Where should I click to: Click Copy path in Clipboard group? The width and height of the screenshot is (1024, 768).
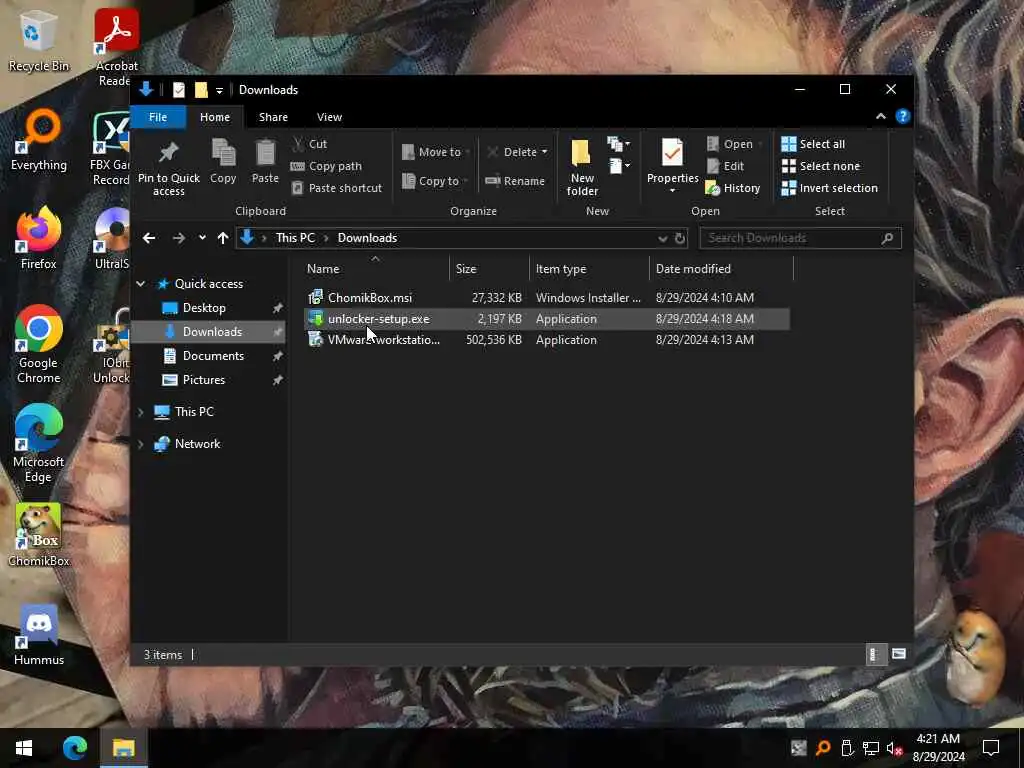326,166
